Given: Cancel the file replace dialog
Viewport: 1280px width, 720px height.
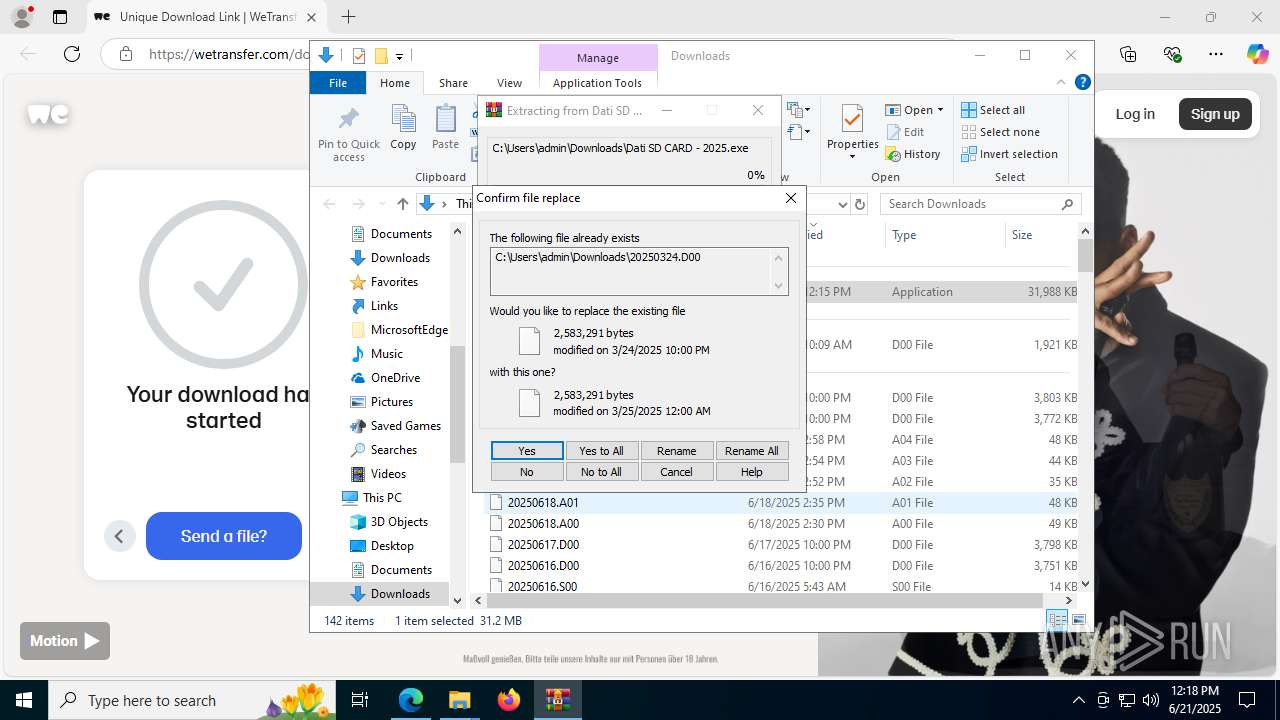Looking at the screenshot, I should click(676, 472).
